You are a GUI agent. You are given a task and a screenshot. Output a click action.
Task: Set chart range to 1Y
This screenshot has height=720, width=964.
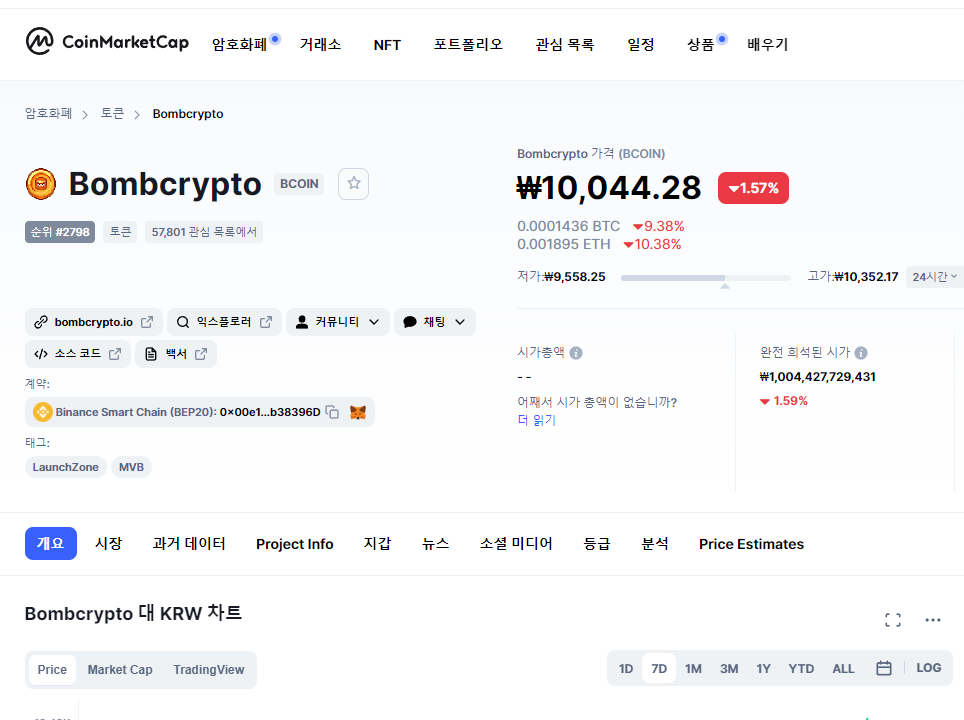click(x=764, y=668)
